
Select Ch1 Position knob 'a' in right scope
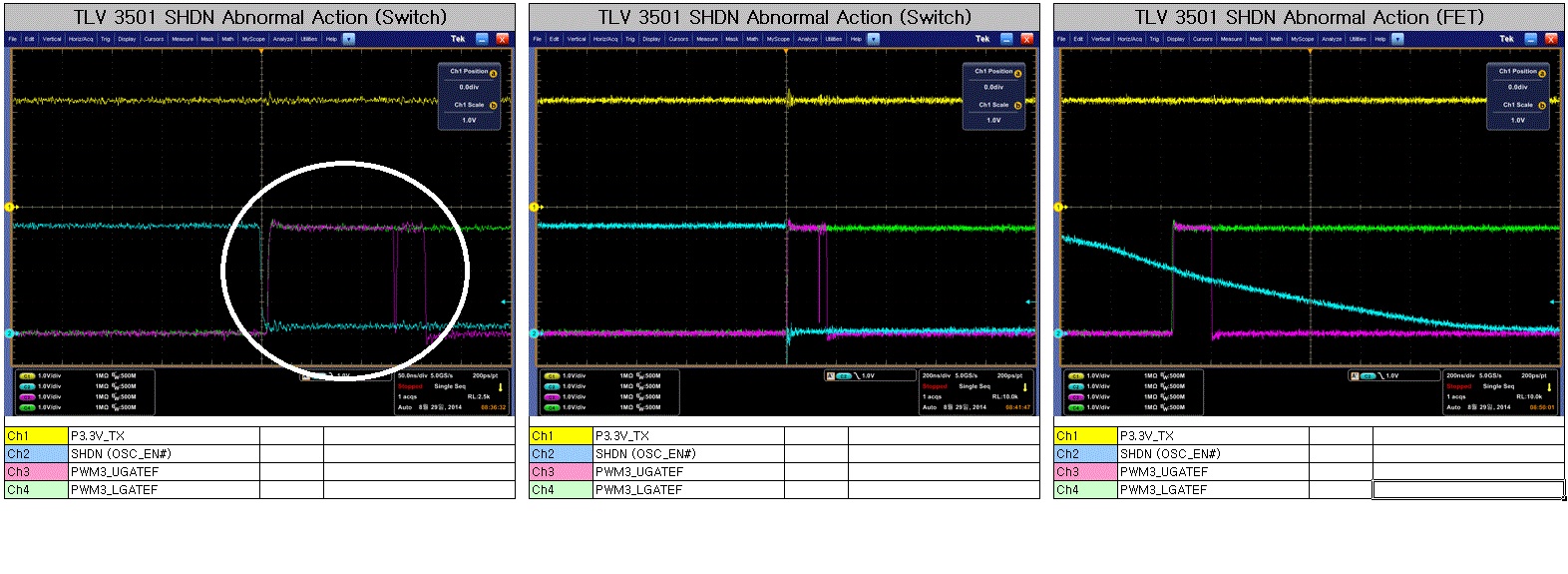(x=1542, y=73)
